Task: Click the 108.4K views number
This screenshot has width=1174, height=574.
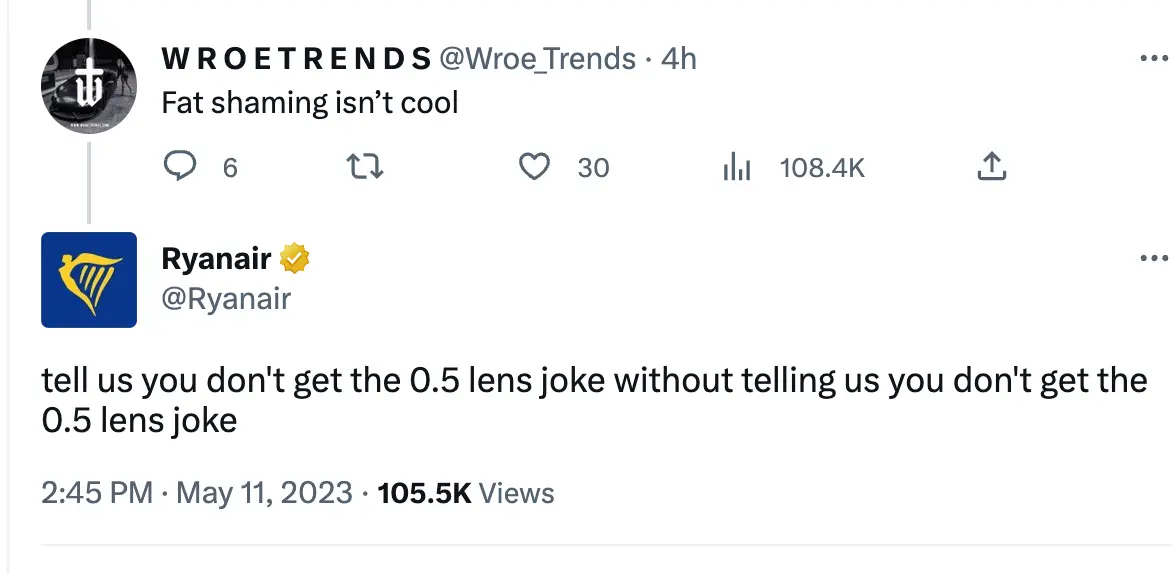Action: point(822,168)
